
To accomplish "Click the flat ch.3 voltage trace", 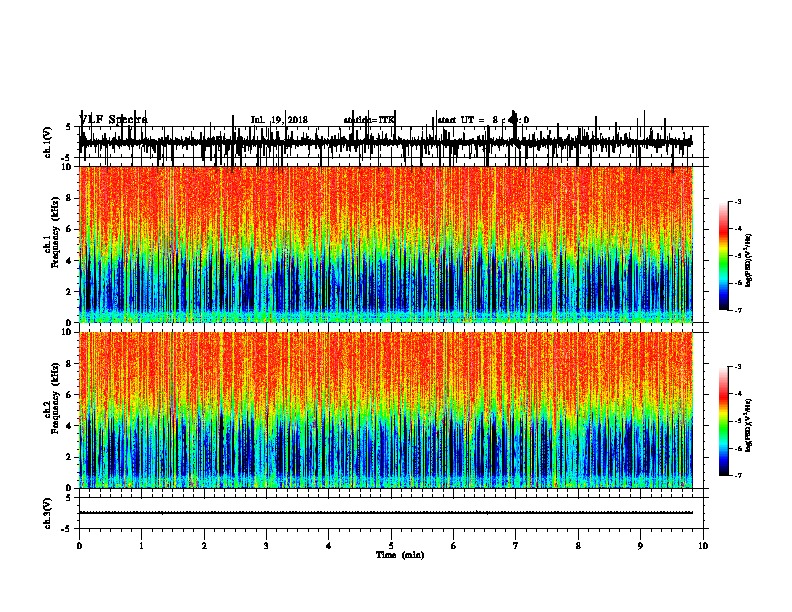I will [385, 513].
